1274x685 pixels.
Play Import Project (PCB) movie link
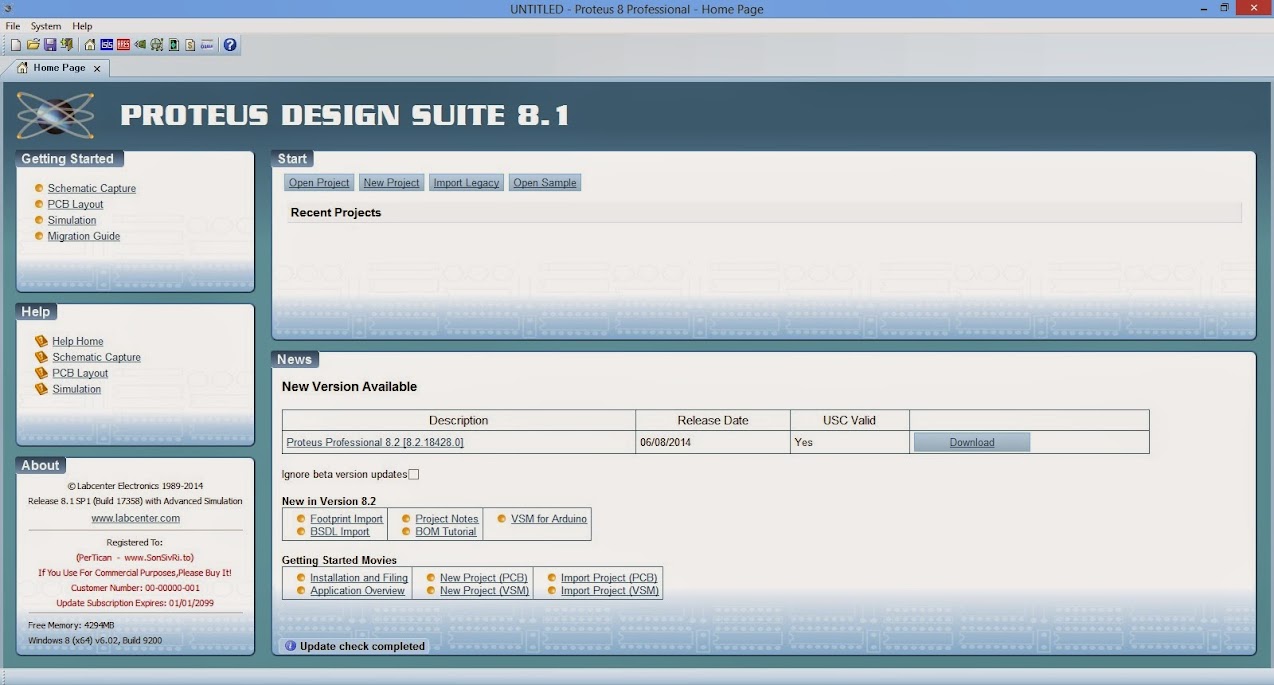tap(609, 578)
